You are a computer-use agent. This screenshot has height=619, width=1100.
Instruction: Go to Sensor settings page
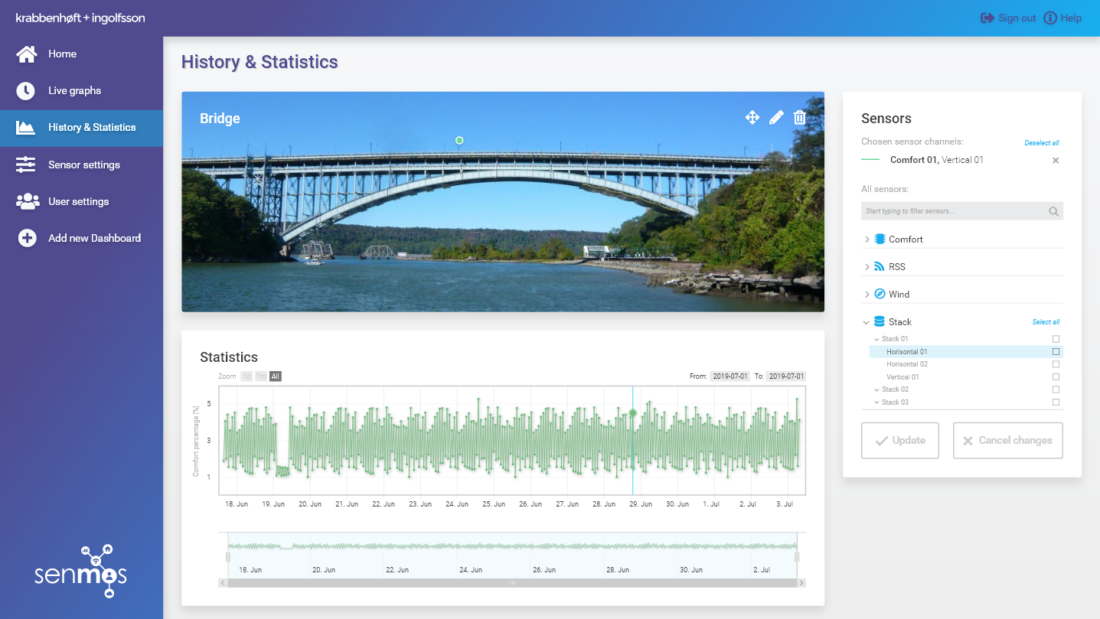(x=84, y=165)
